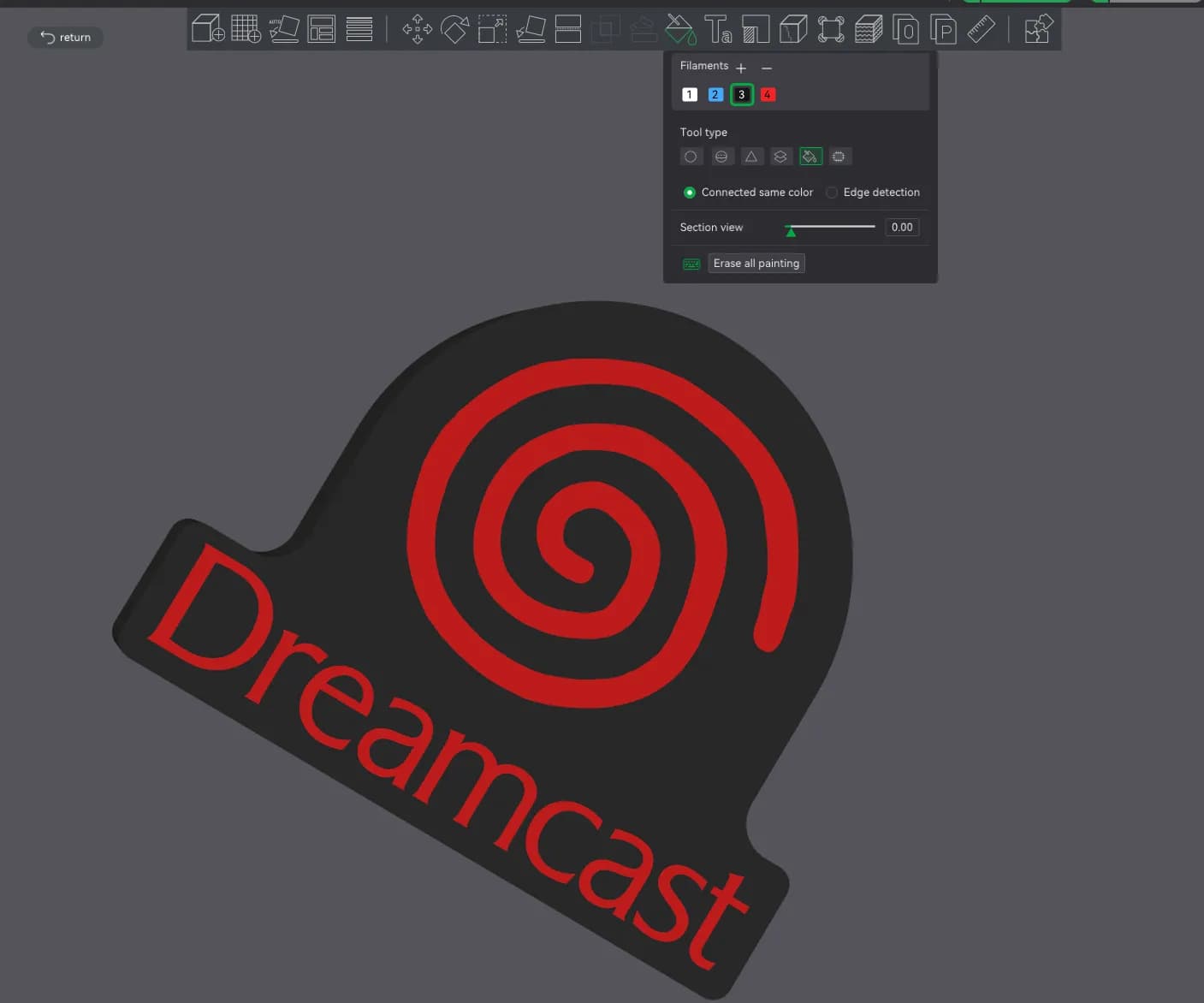
Task: Select the Lay on face tool
Action: [531, 29]
